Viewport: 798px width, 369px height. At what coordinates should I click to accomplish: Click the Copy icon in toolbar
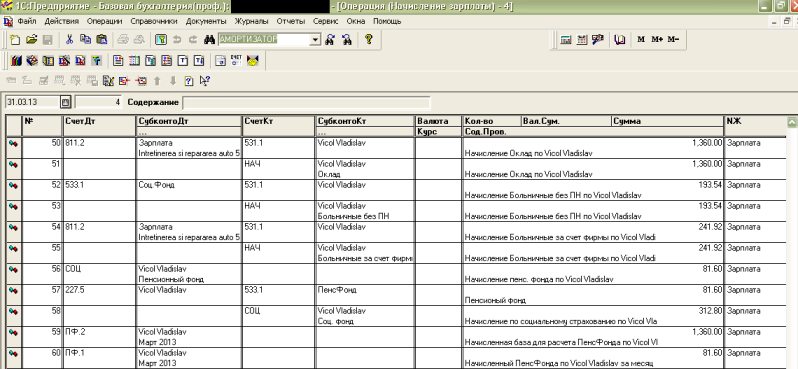86,39
